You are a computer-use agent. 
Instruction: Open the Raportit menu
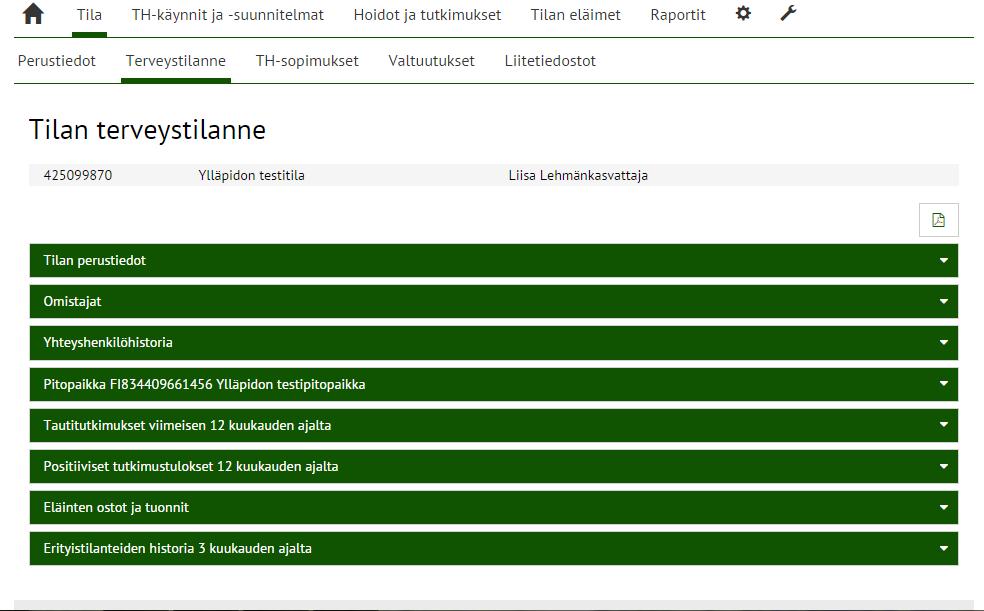678,14
